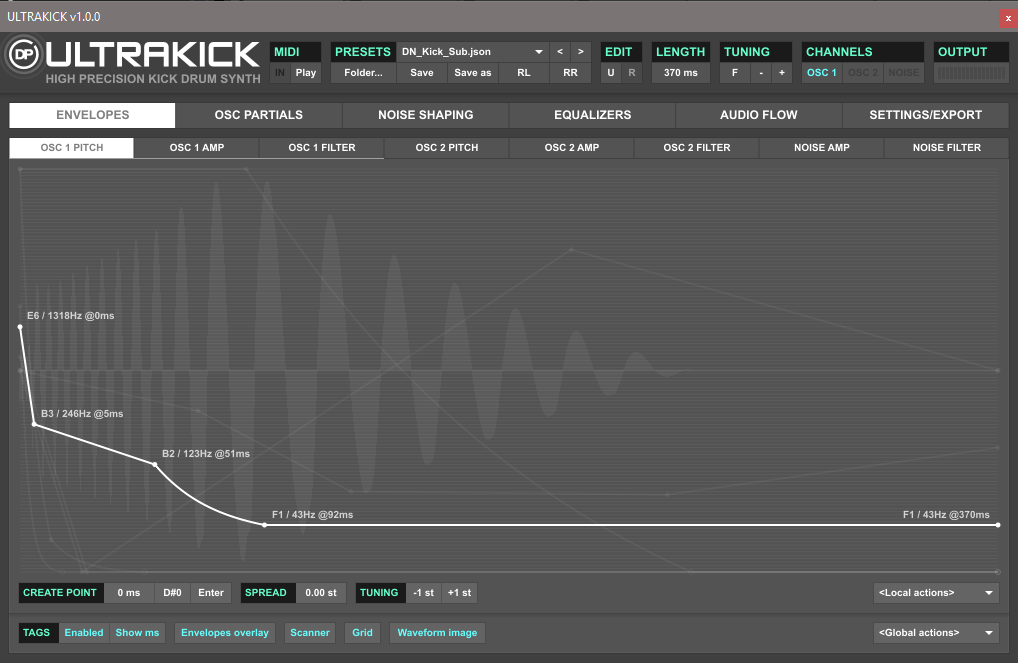Click the tuning minus button

coord(760,73)
